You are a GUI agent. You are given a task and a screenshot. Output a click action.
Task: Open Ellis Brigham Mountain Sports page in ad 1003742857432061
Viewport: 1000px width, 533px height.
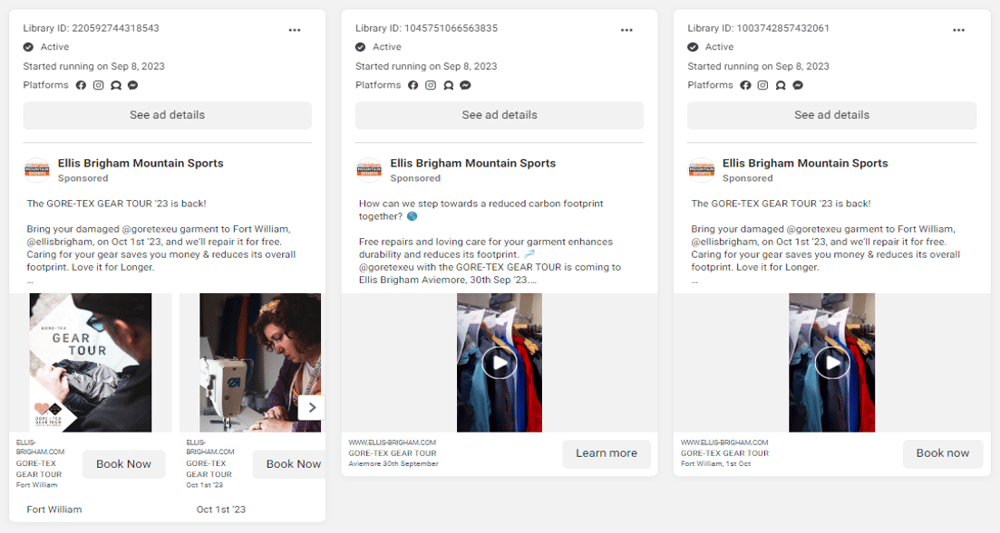[805, 163]
